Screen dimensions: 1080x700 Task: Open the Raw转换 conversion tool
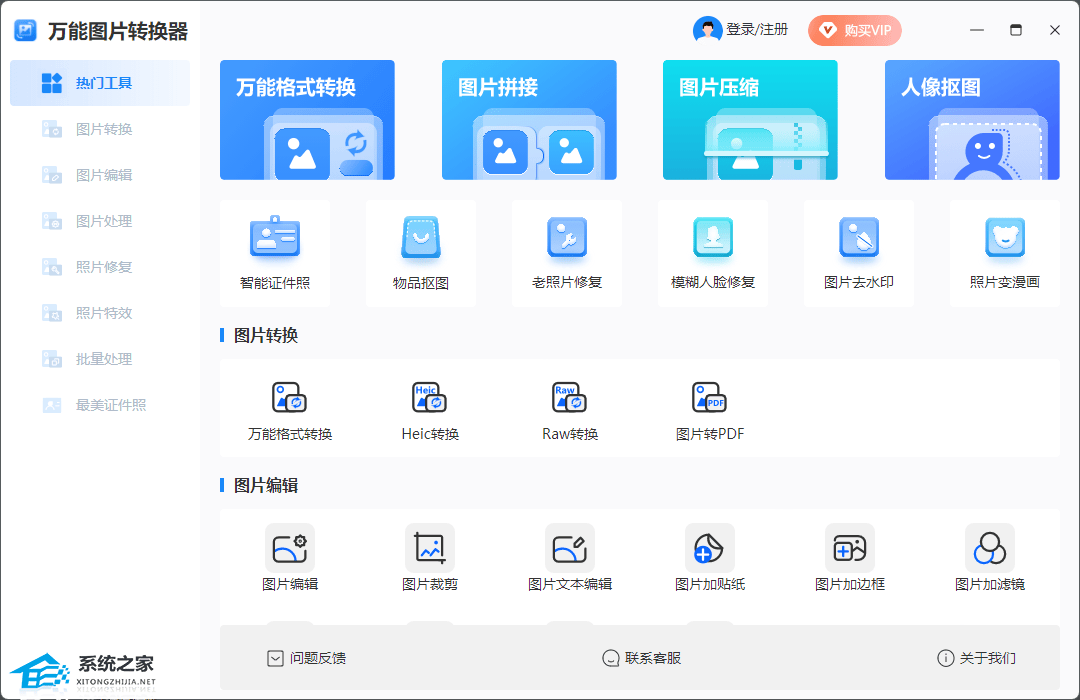click(x=570, y=399)
